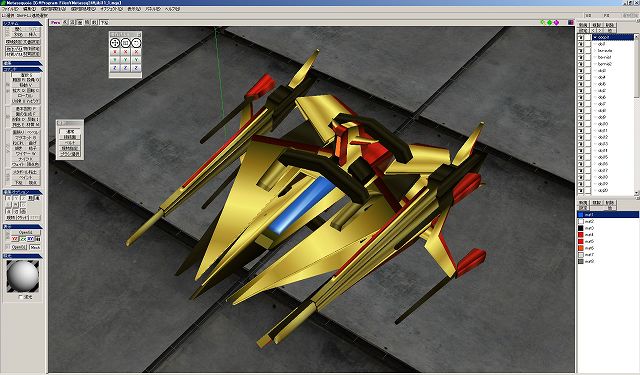The width and height of the screenshot is (640, 375).
Task: Click the OpenGL button in display panel
Action: pyautogui.click(x=25, y=232)
